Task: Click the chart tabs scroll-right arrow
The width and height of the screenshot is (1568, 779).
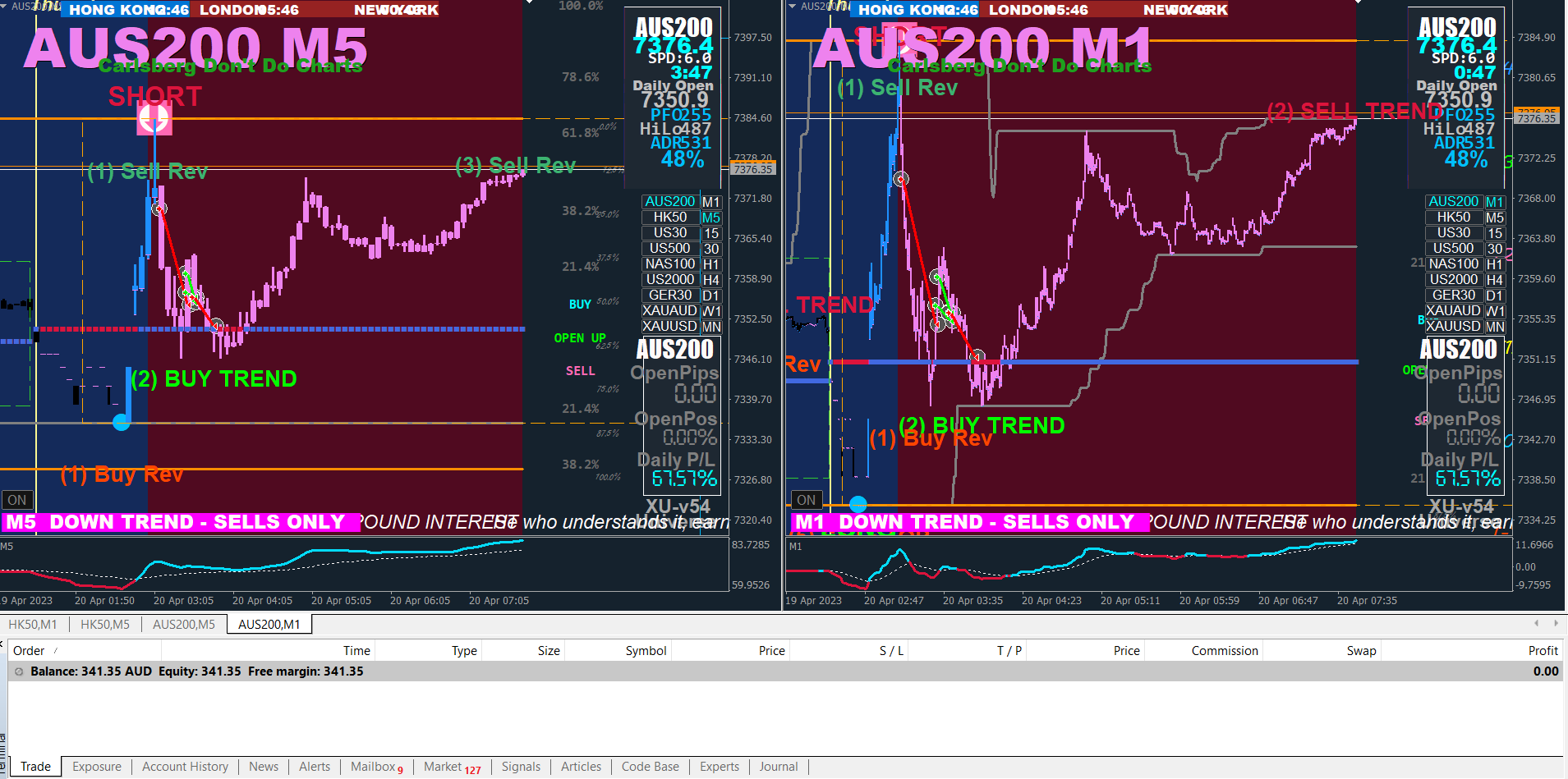Action: 1556,624
